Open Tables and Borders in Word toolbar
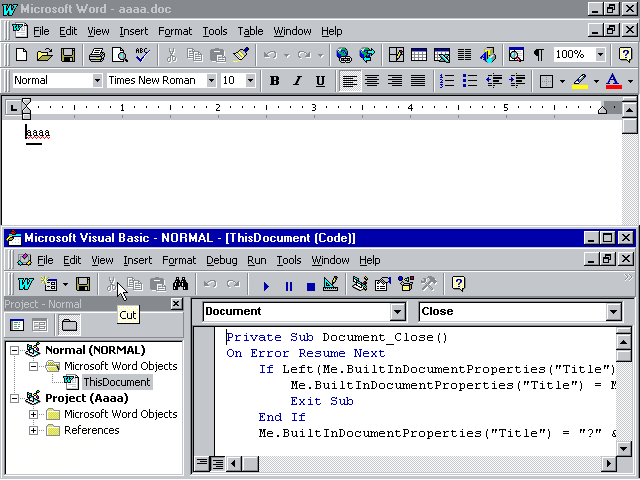Viewport: 640px width, 480px height. 396,55
